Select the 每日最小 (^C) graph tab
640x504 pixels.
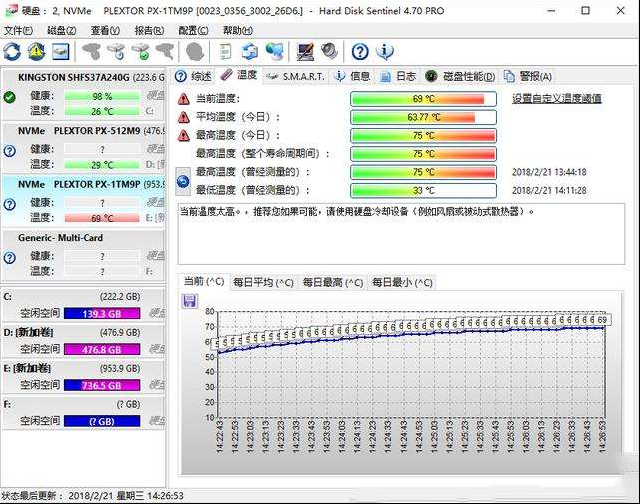click(402, 283)
